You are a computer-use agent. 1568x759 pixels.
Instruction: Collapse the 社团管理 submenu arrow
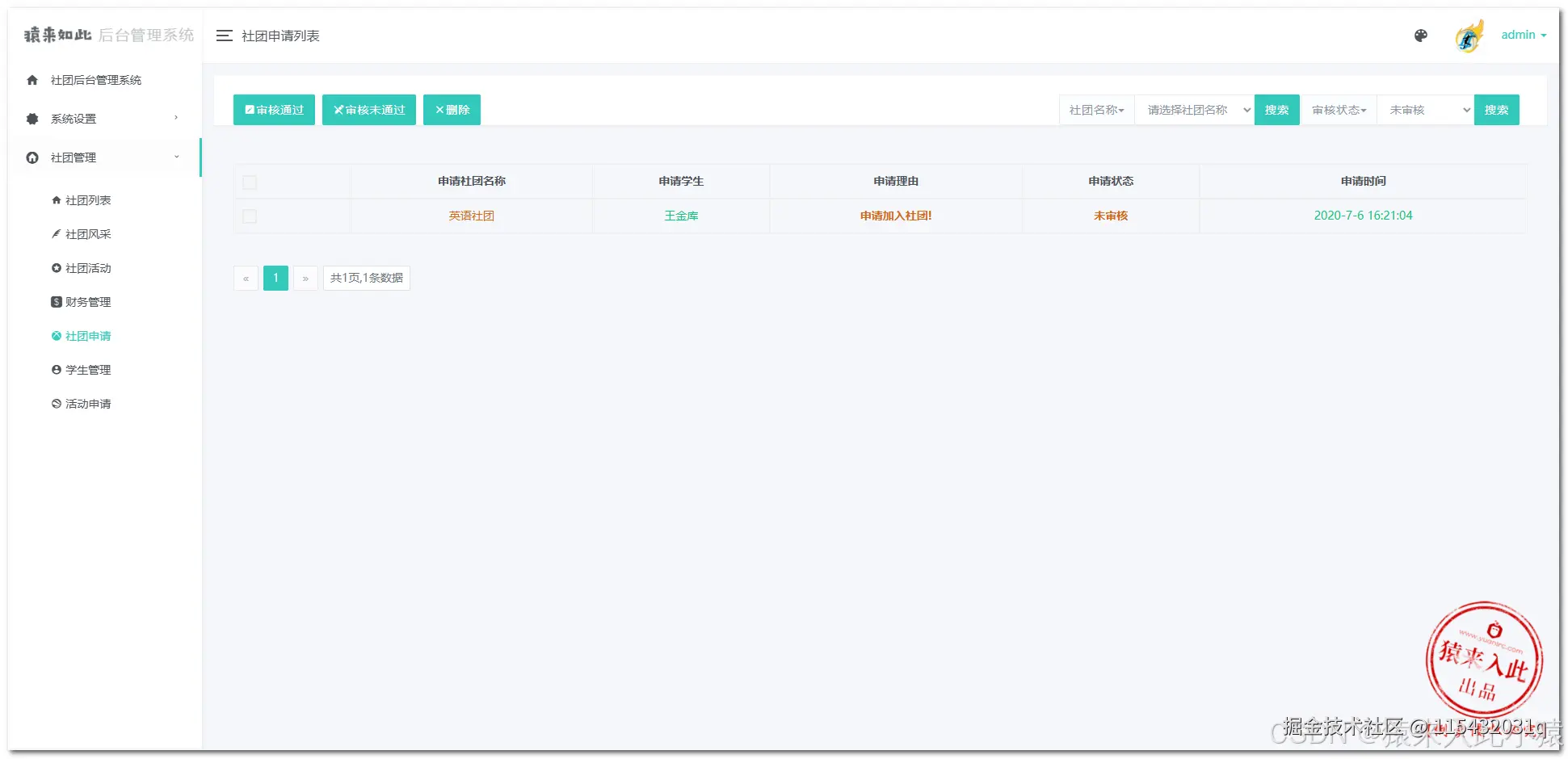176,157
